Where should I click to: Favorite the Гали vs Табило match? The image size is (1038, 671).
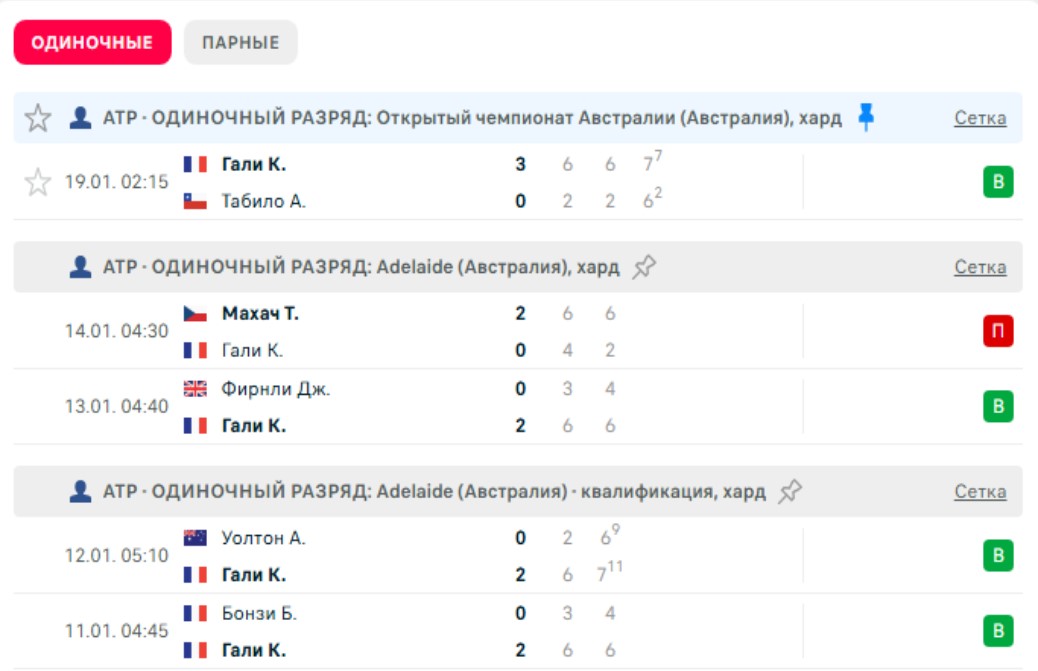pyautogui.click(x=38, y=182)
